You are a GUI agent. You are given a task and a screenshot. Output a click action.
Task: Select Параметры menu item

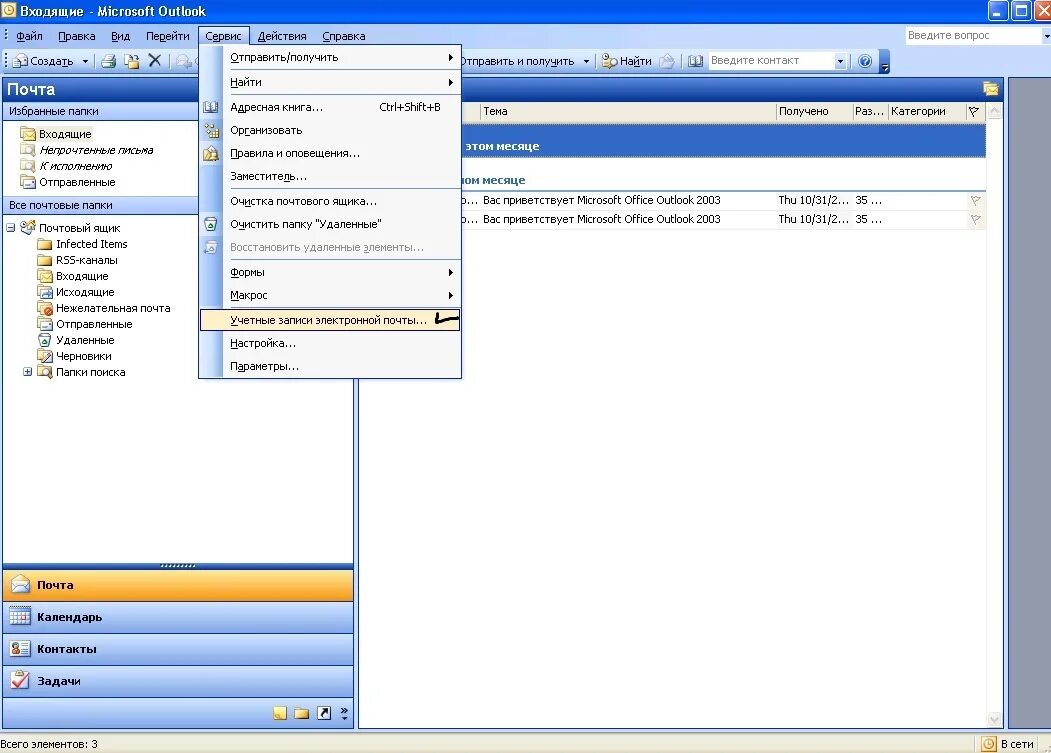[330, 366]
